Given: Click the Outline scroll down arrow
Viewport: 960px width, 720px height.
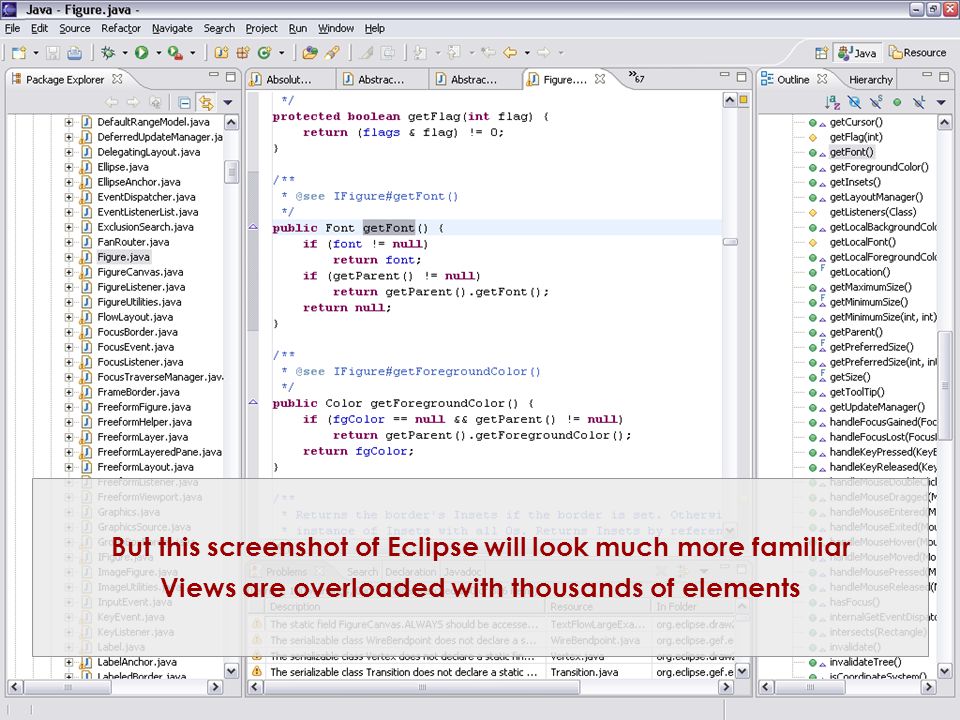Looking at the screenshot, I should [x=944, y=671].
